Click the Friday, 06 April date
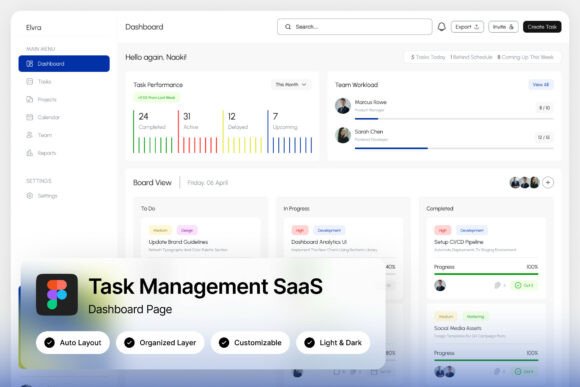The width and height of the screenshot is (580, 387). click(x=208, y=183)
